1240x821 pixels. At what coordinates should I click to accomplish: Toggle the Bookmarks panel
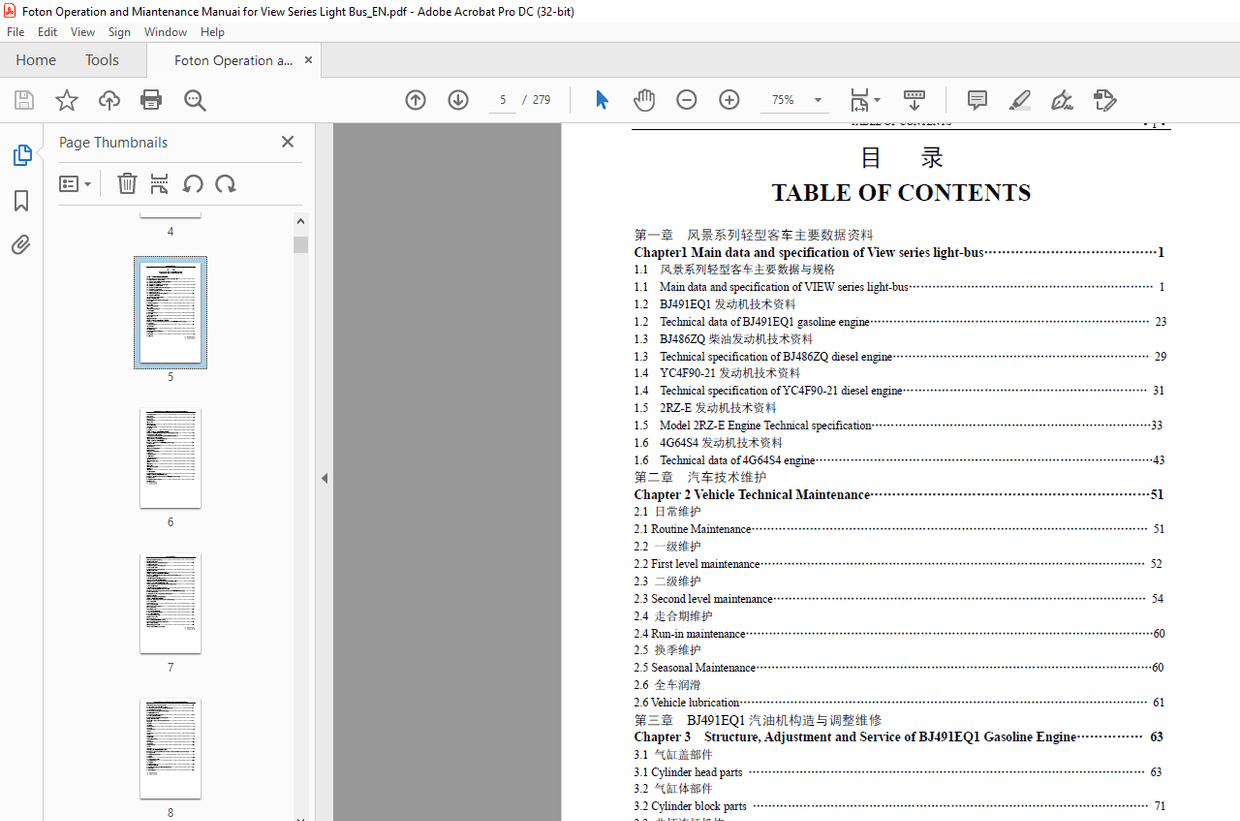(x=21, y=201)
